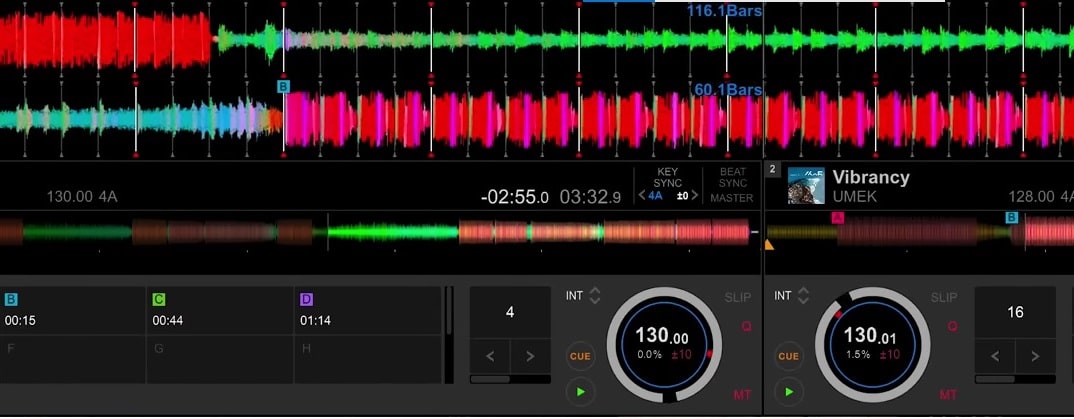Click the Vibrancy album artwork thumbnail

tap(806, 186)
